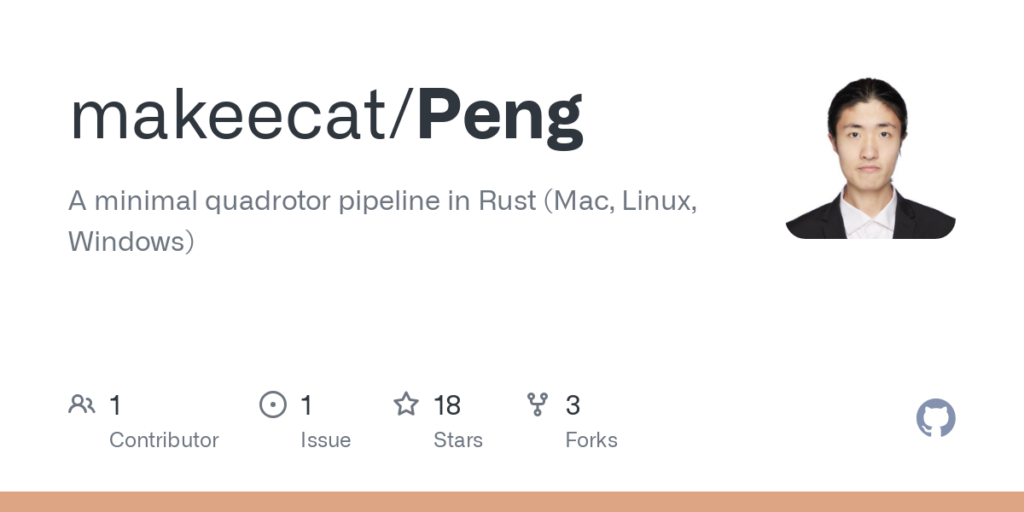
Task: Click the profile photo avatar
Action: (x=870, y=158)
